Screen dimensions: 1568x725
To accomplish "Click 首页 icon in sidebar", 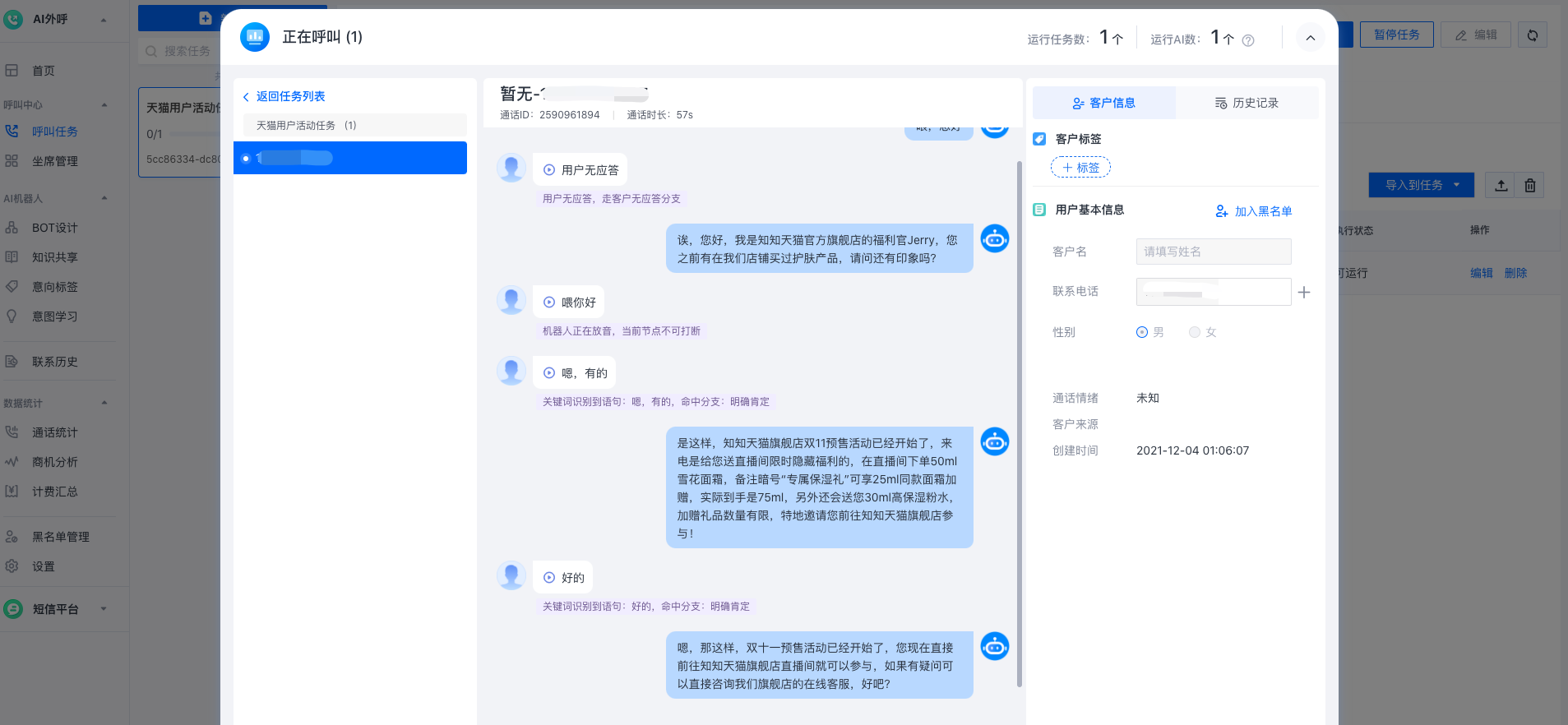I will [12, 70].
